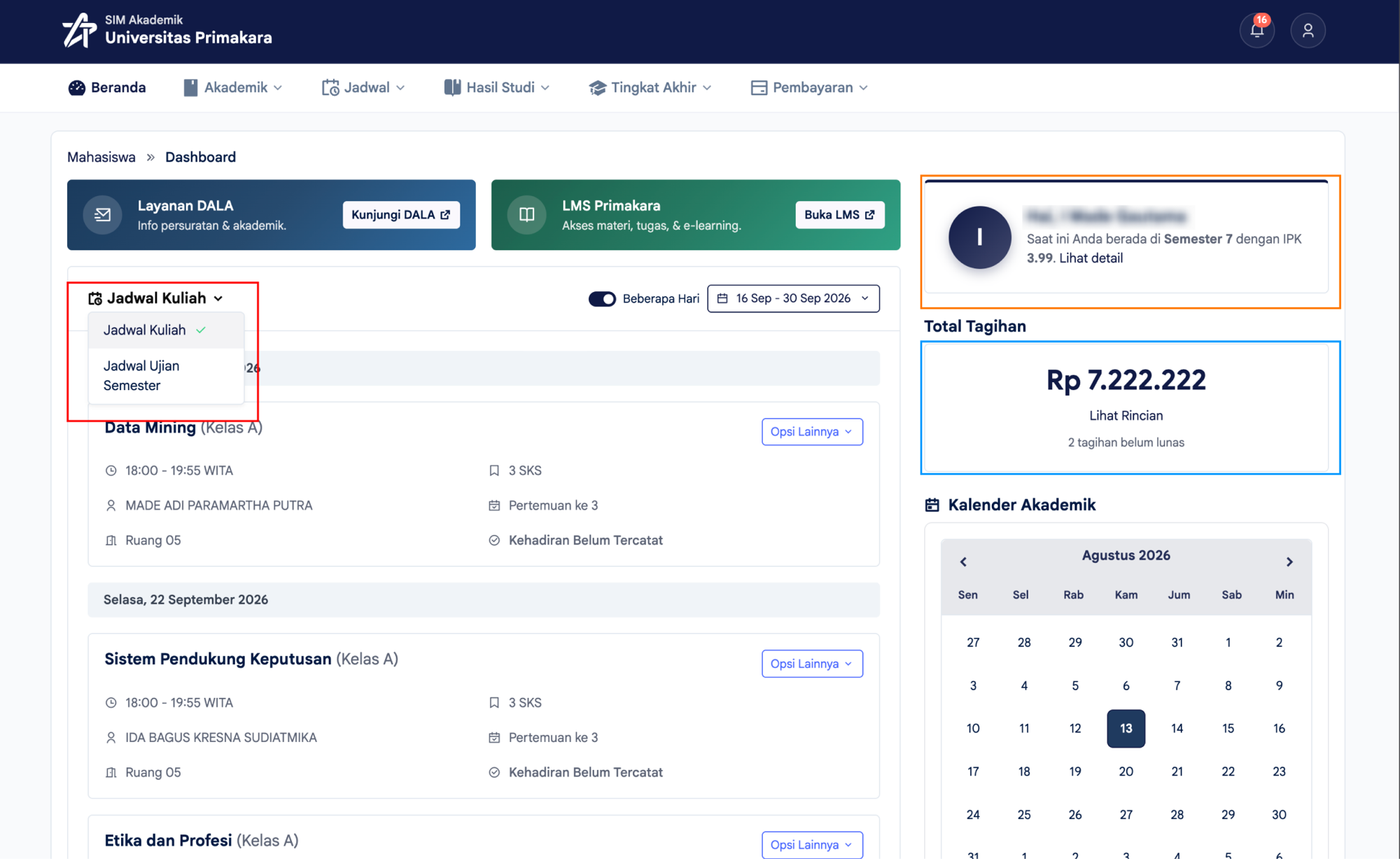Expand the Jadwal navigation menu
Image resolution: width=1400 pixels, height=859 pixels.
coord(363,88)
